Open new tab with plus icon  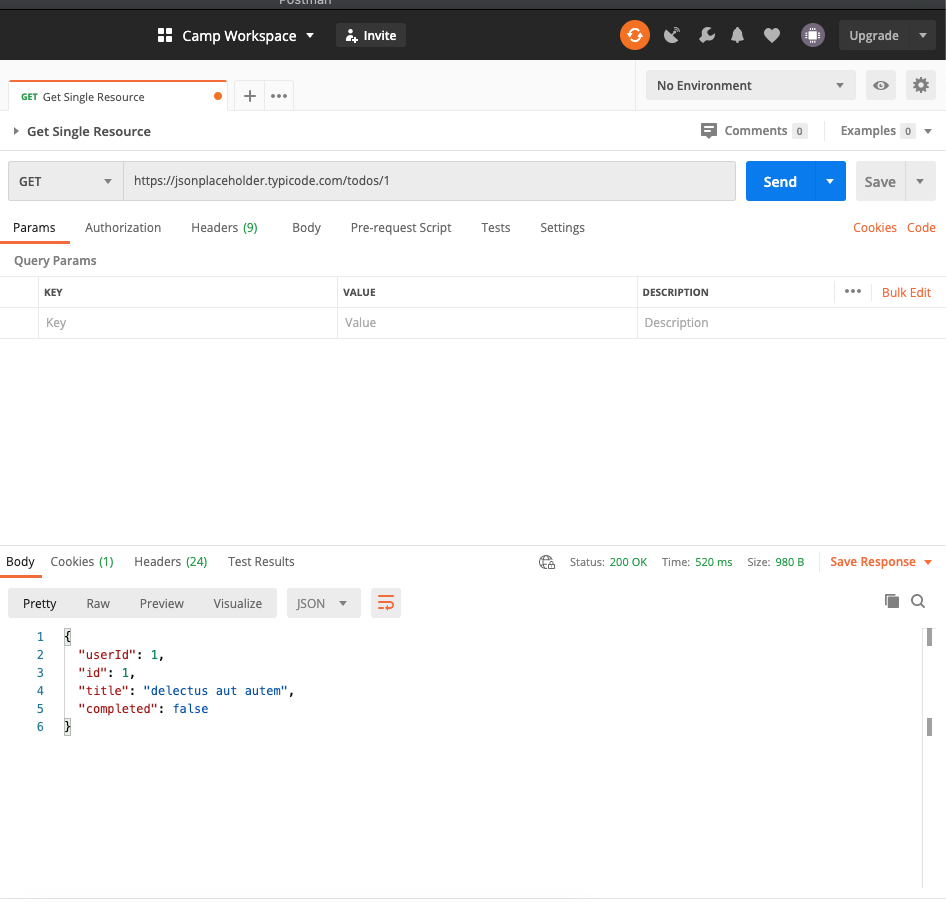point(250,96)
